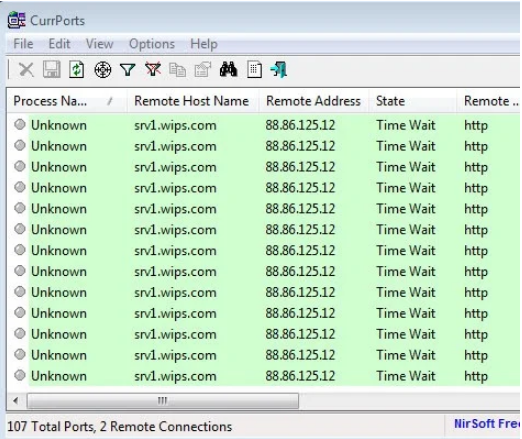Click the scrollbar left arrow

coord(16,401)
